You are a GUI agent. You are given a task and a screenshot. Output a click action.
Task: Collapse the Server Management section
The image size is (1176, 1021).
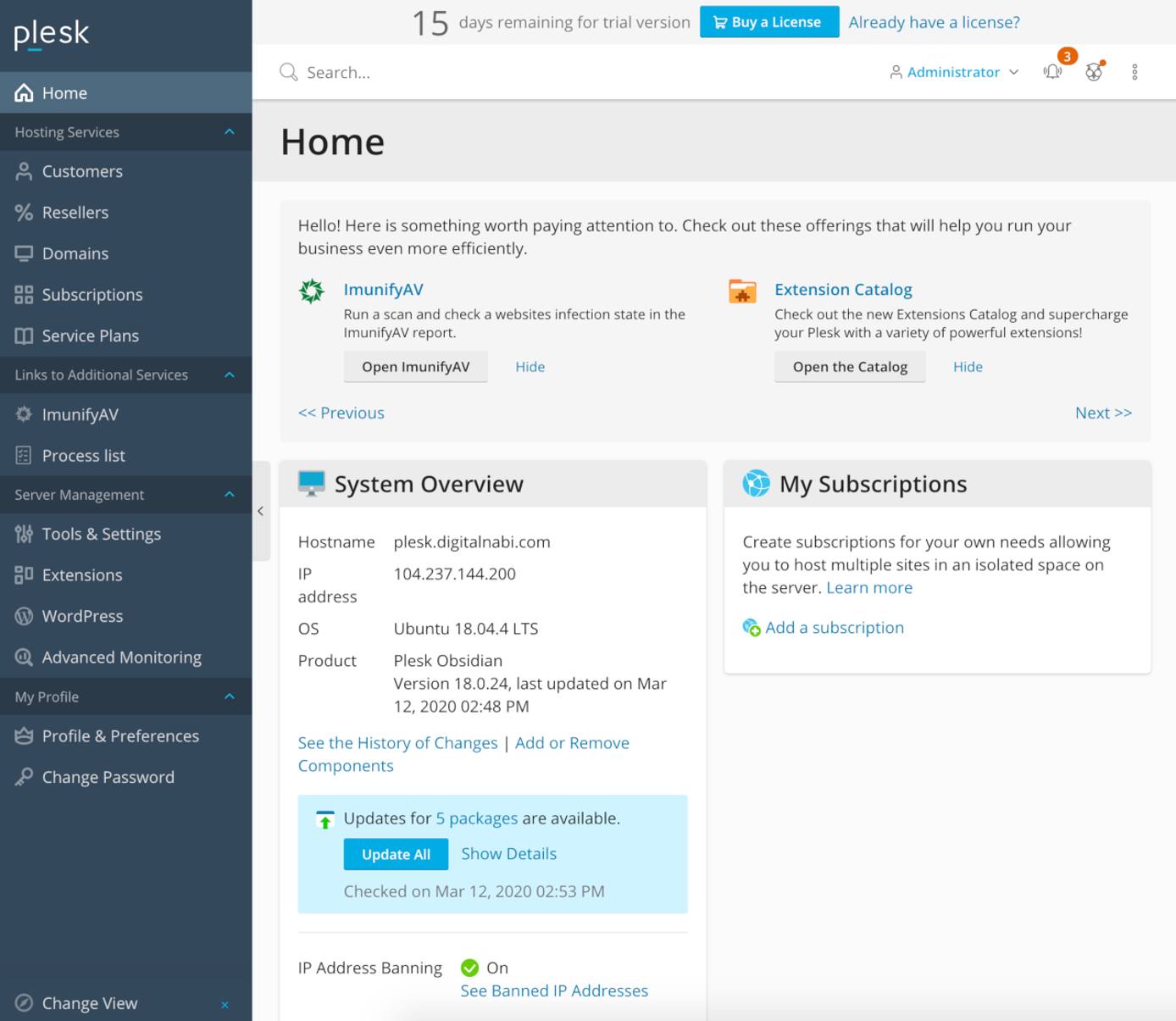pyautogui.click(x=228, y=494)
